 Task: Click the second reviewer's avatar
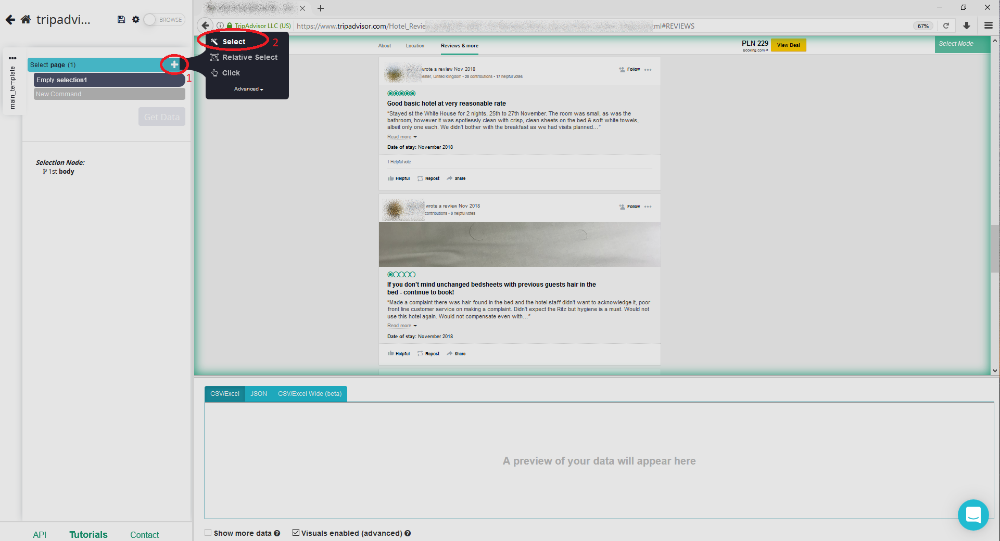(394, 209)
